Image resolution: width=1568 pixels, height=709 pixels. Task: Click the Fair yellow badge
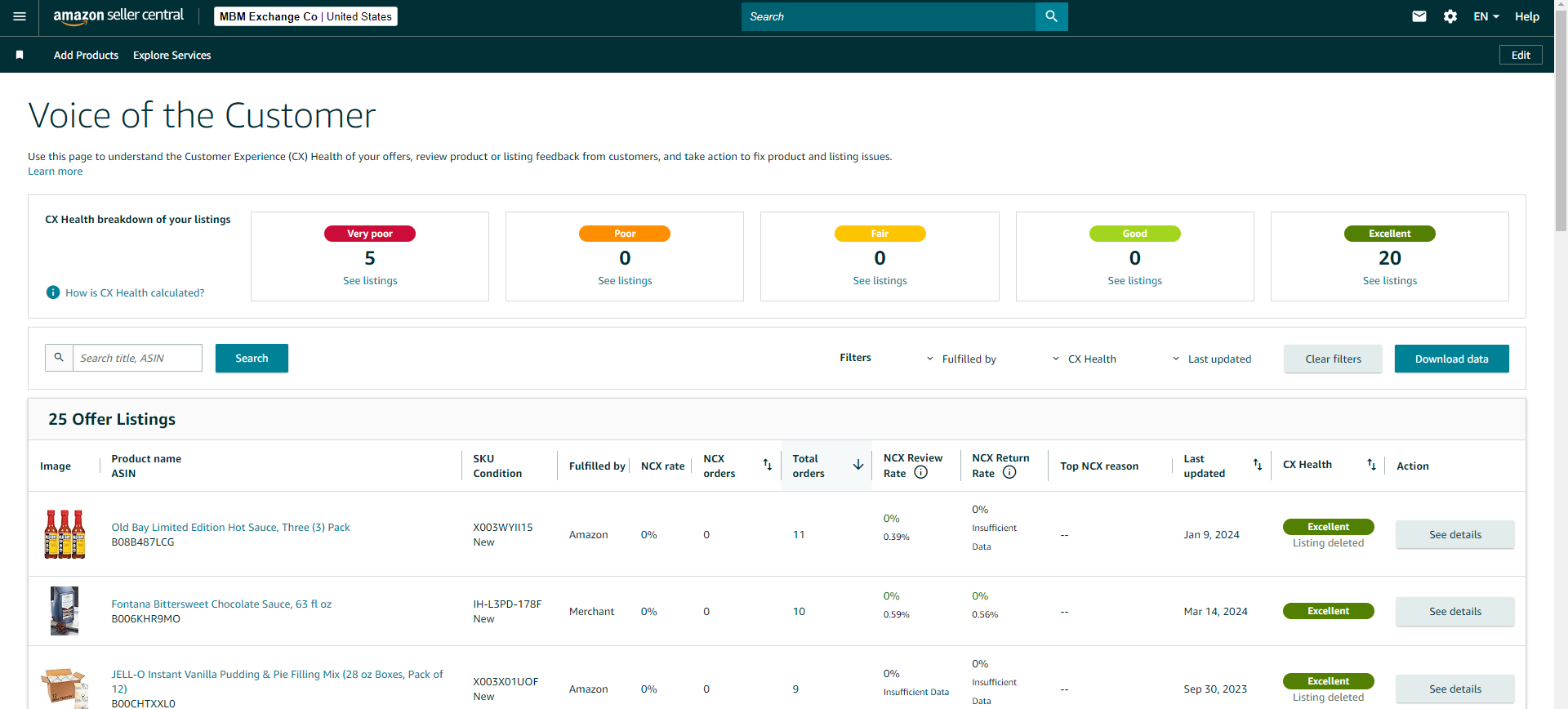[880, 234]
